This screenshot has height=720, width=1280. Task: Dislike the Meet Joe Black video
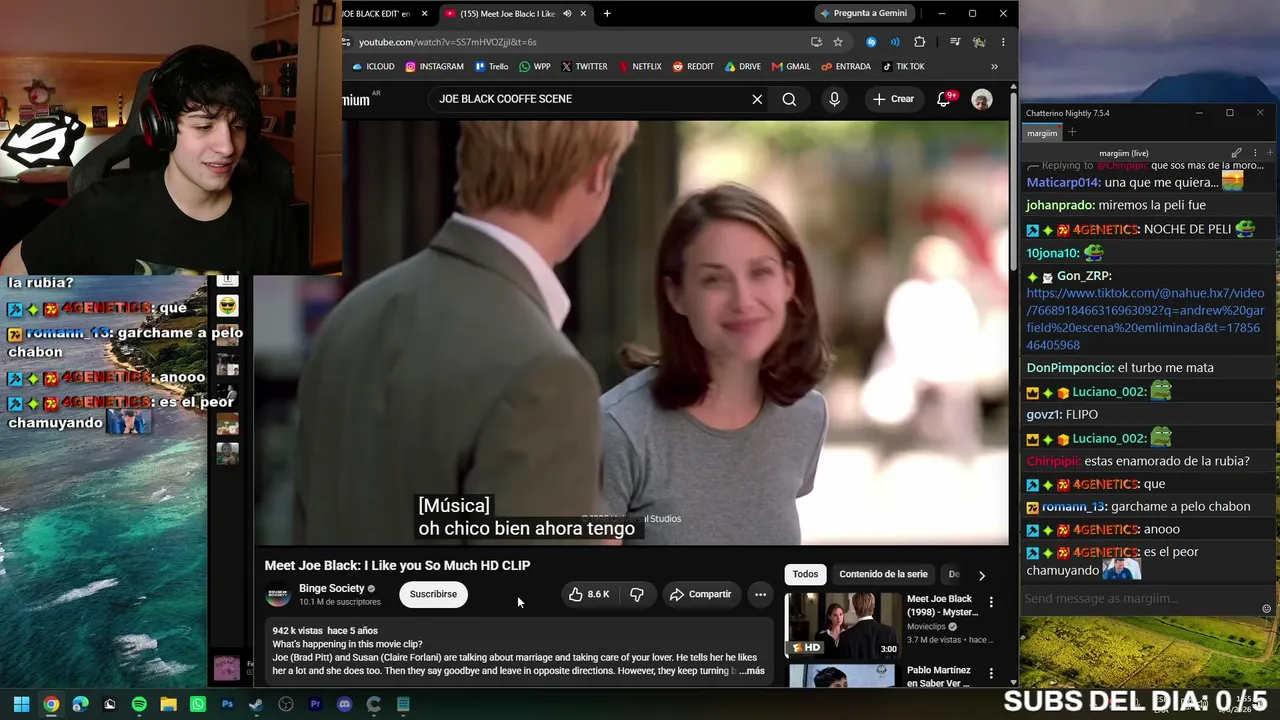point(636,594)
